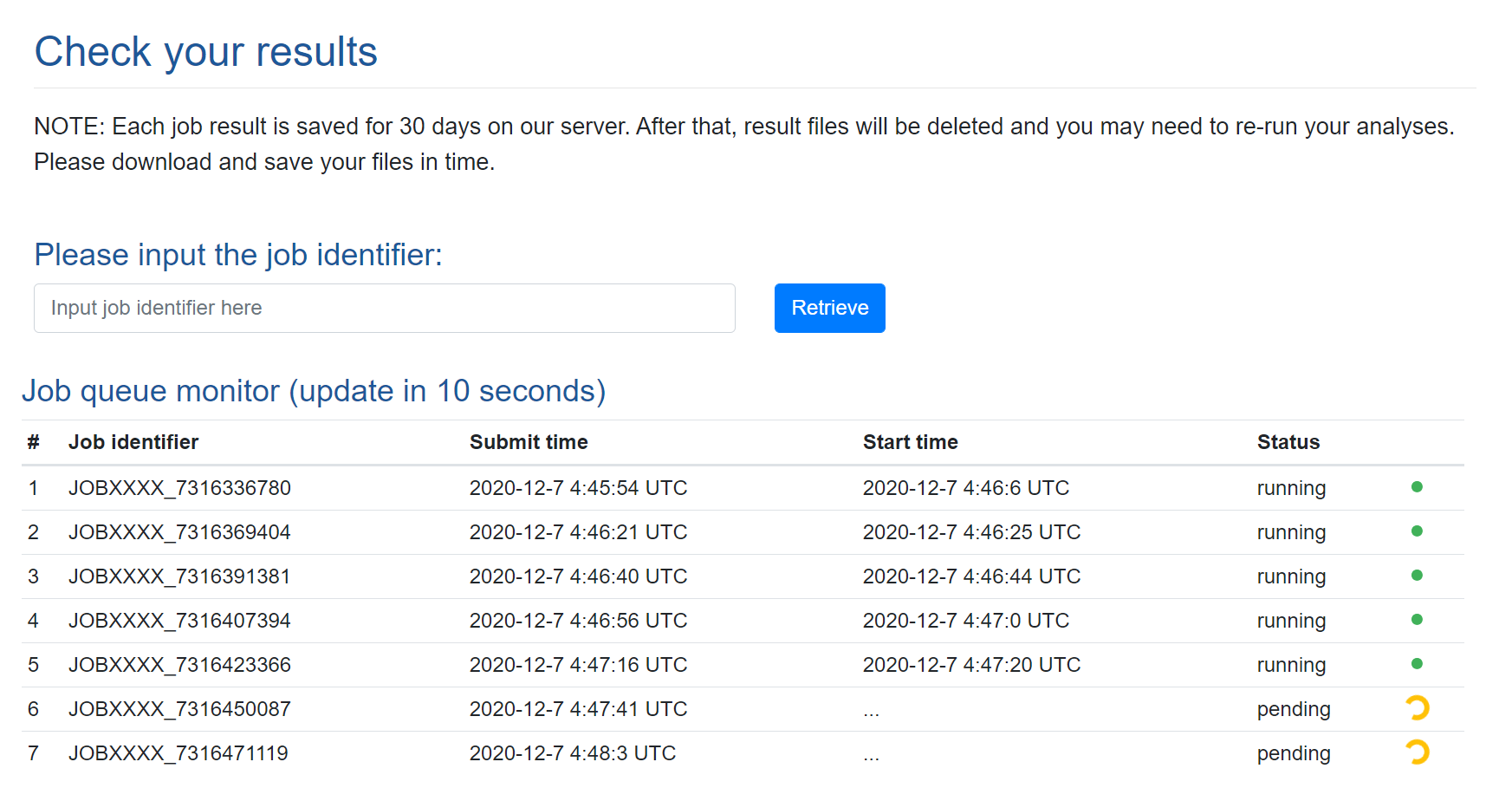The height and width of the screenshot is (801, 1512).
Task: Click the Job identifier column header
Action: tap(133, 442)
